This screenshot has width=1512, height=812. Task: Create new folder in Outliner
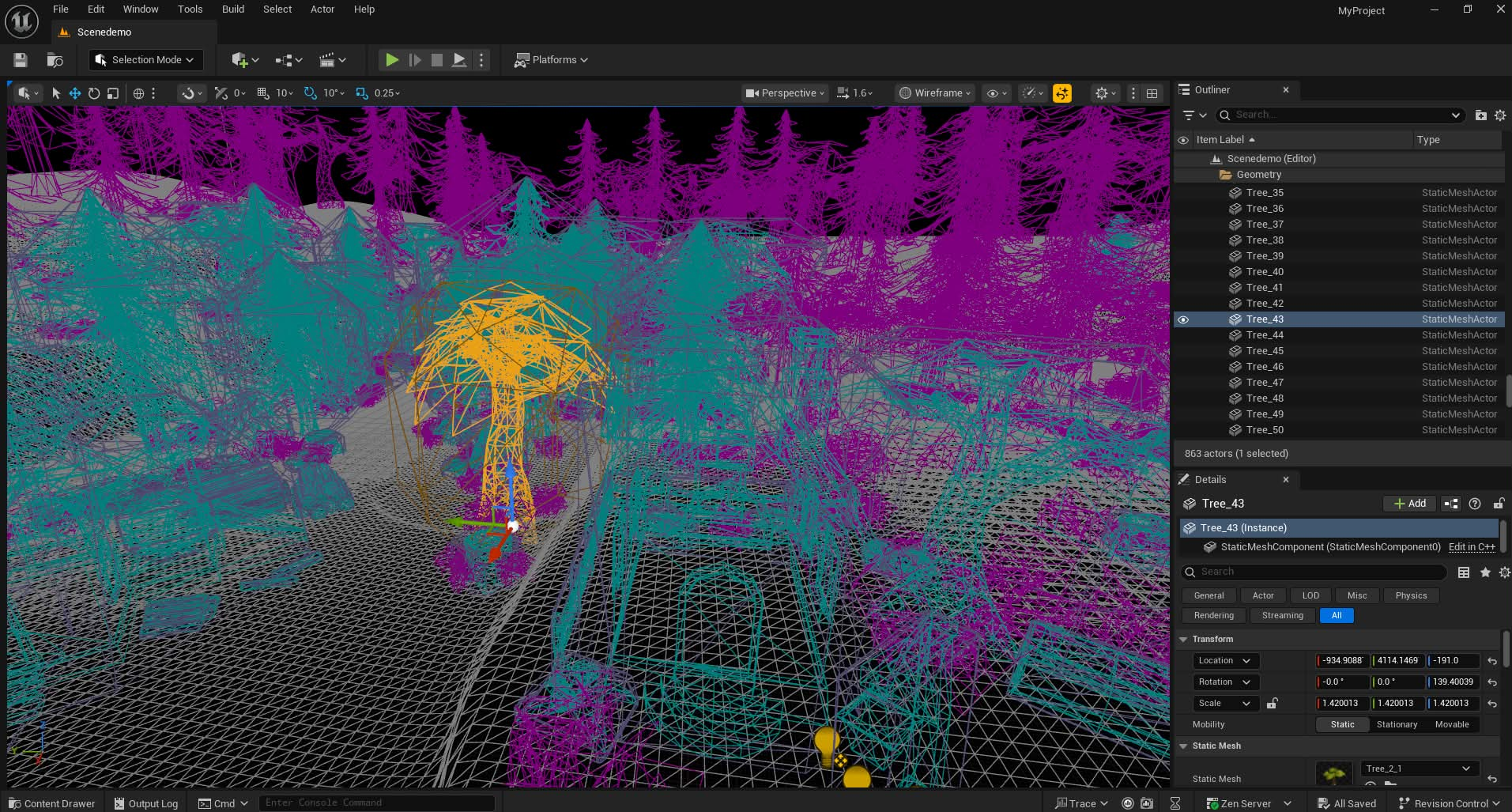coord(1480,115)
